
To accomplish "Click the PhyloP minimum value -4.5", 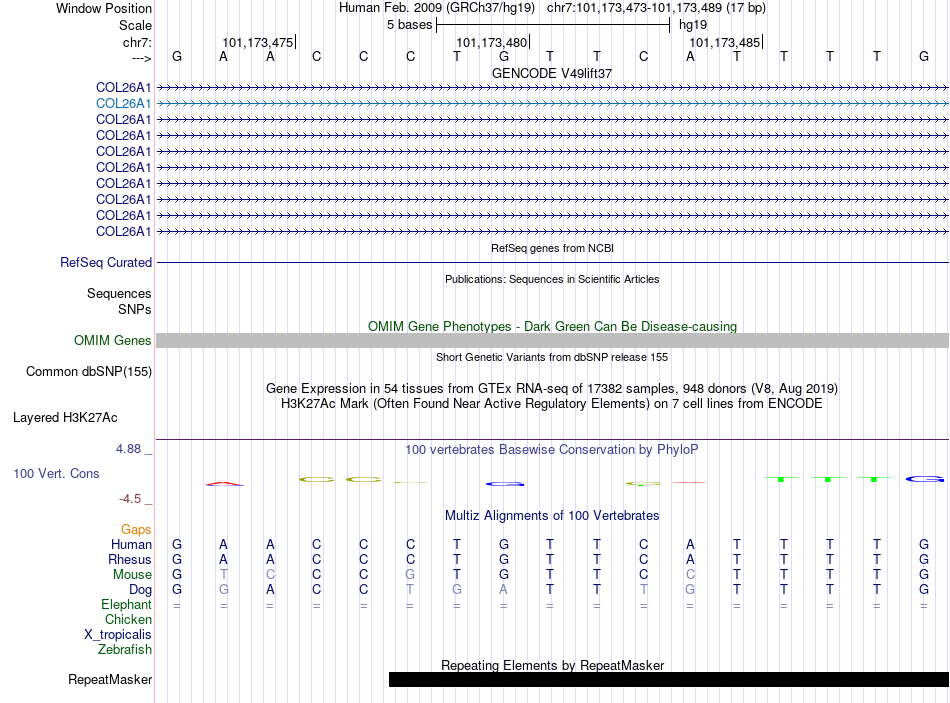I will pos(130,499).
